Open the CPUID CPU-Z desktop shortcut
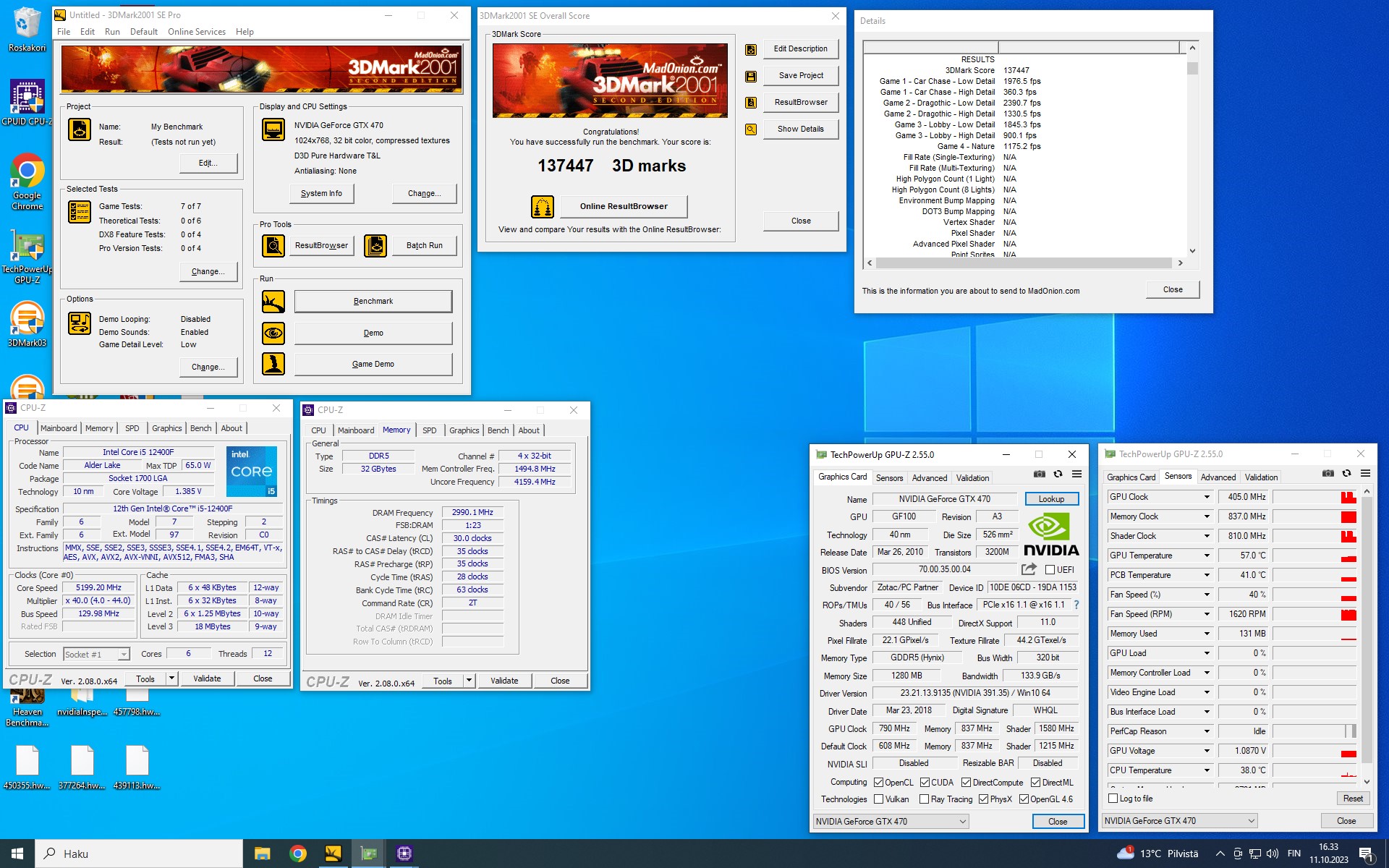 click(x=27, y=101)
